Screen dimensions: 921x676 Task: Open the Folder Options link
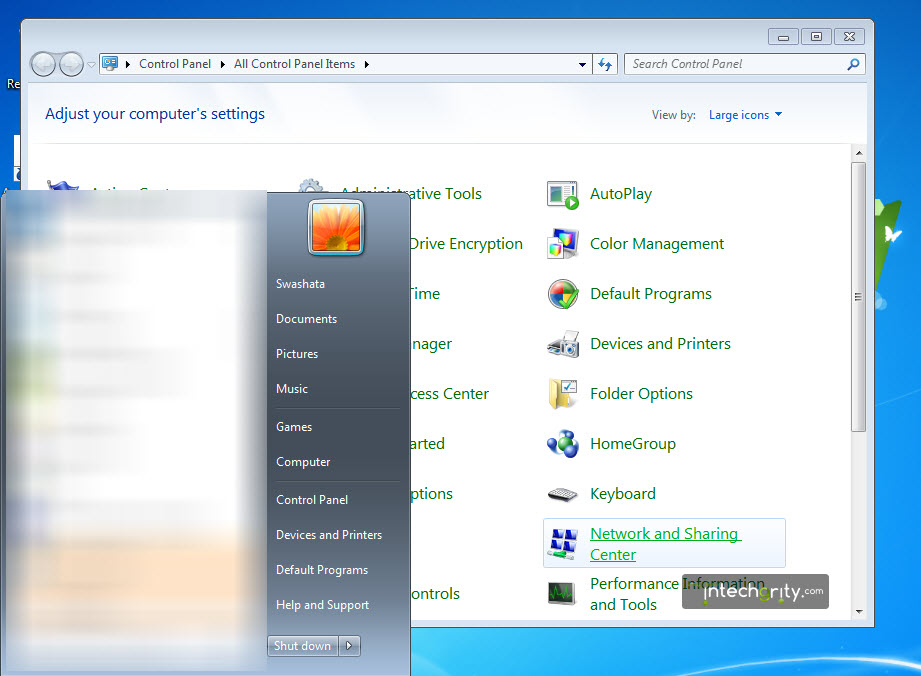(x=641, y=394)
